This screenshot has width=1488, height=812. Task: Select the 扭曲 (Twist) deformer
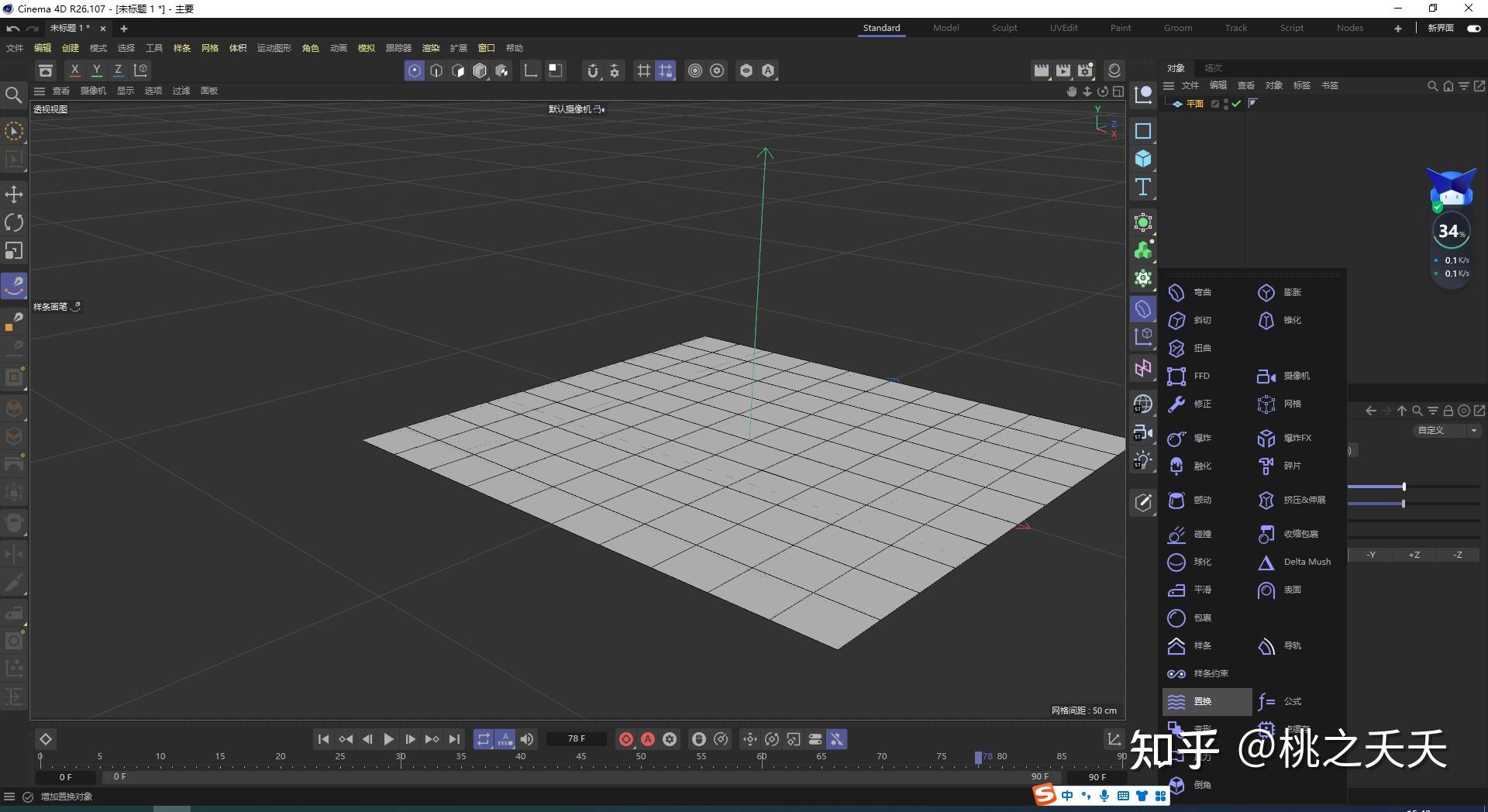1200,348
